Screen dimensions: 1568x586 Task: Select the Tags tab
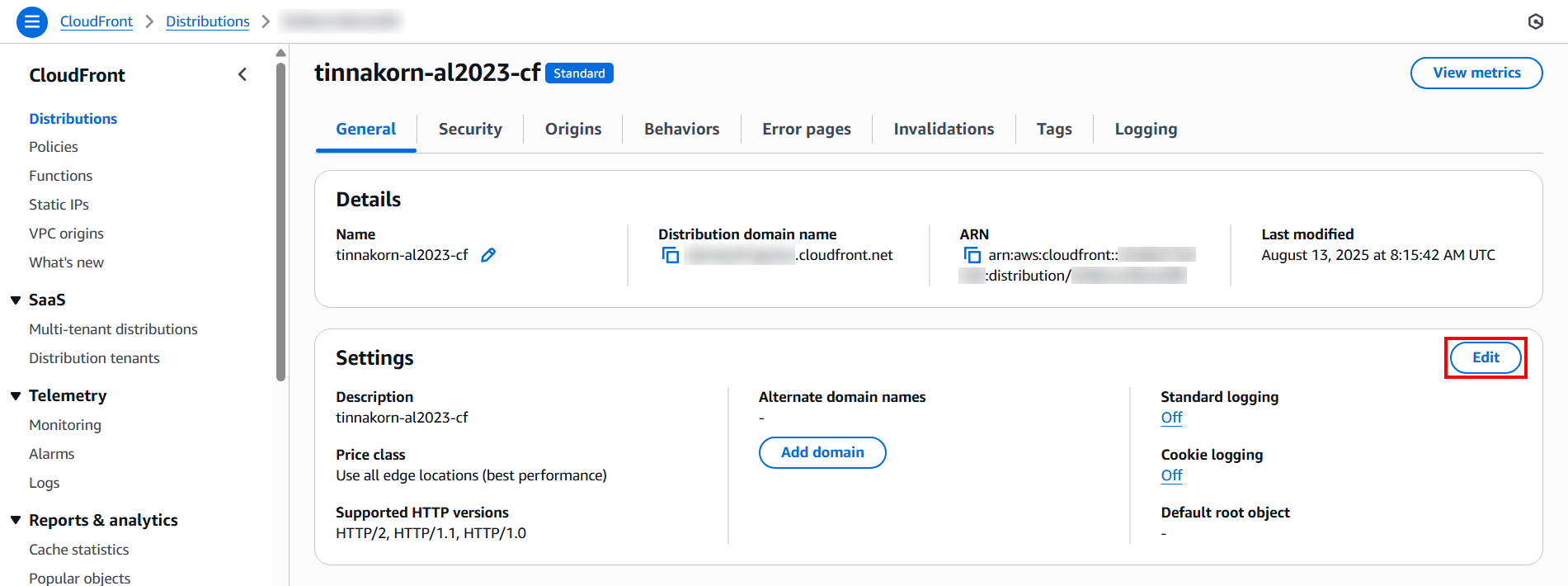tap(1054, 130)
